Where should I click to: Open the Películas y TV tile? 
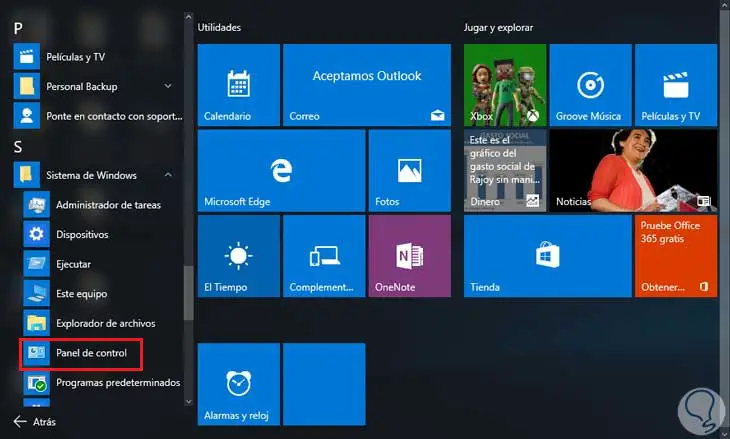pyautogui.click(x=676, y=85)
